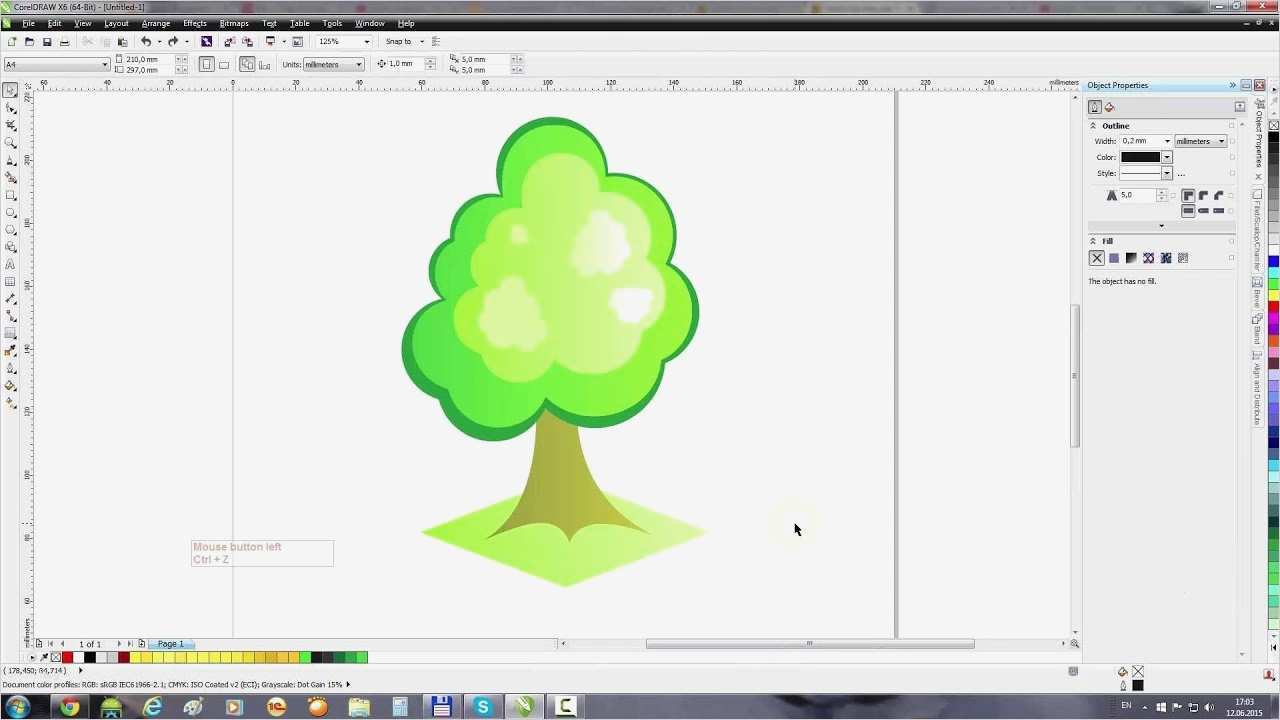Open the Window menu

tap(369, 23)
